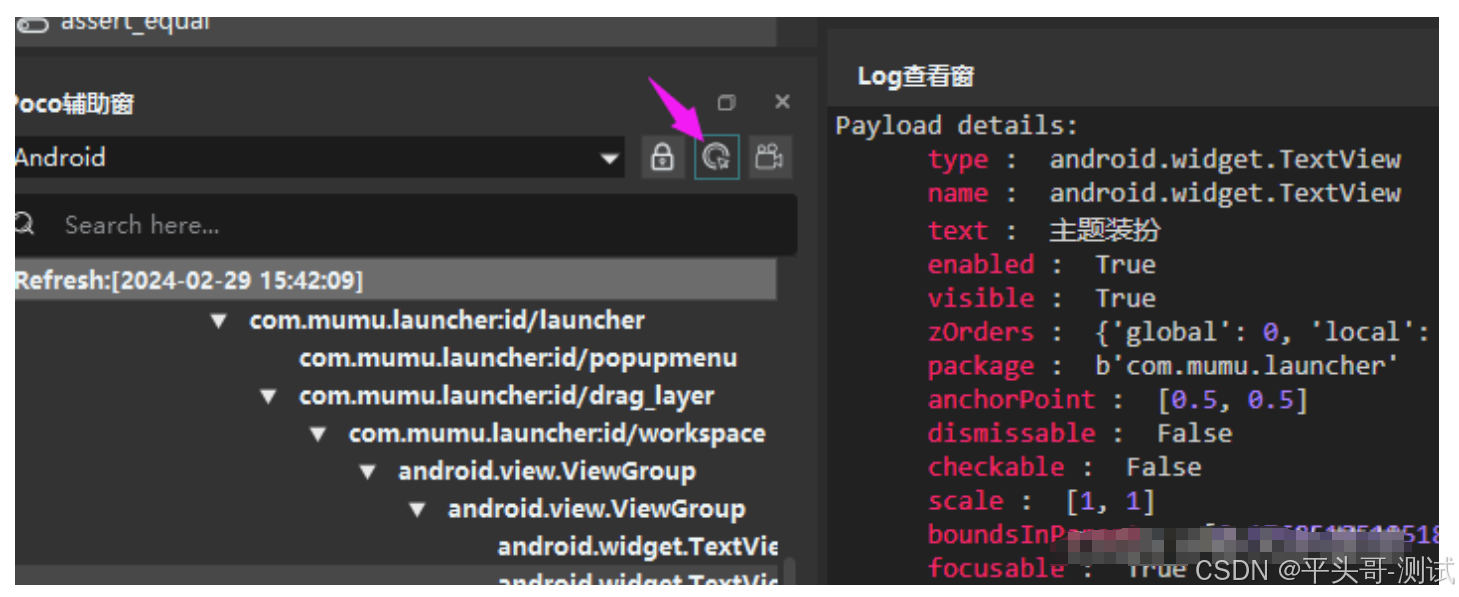This screenshot has width=1459, height=597.
Task: Click the Poco辅助窗 panel title
Action: [75, 103]
